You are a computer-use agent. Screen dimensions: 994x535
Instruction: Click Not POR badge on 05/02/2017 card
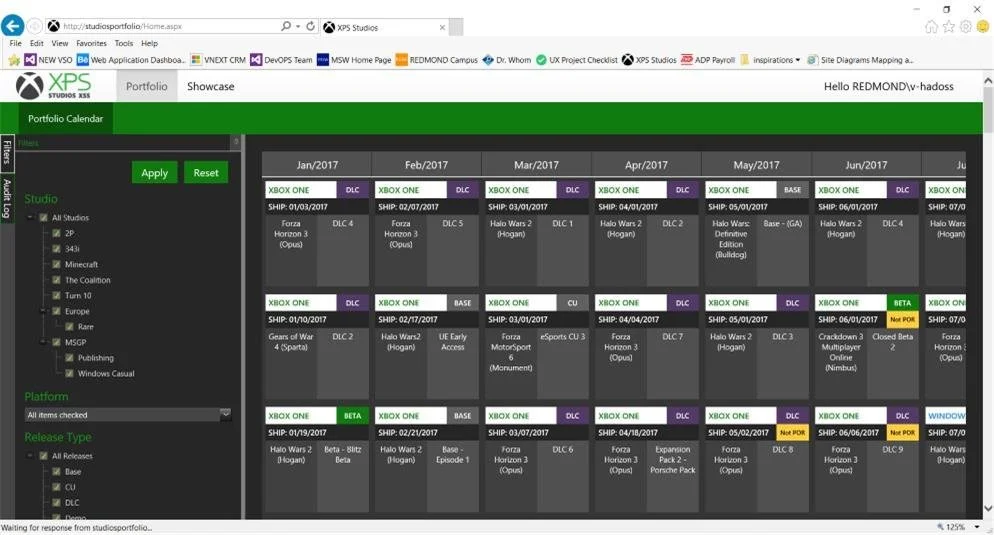pyautogui.click(x=792, y=432)
